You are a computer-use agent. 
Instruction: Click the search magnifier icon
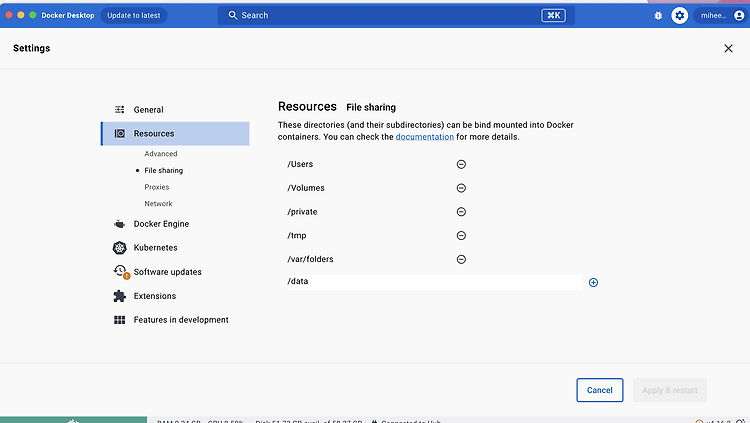pyautogui.click(x=232, y=15)
